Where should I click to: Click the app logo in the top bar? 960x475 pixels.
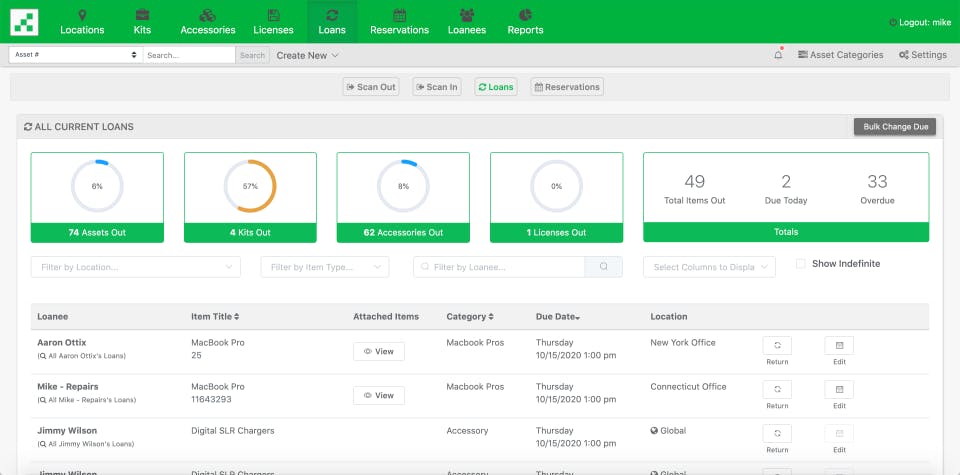click(x=24, y=22)
